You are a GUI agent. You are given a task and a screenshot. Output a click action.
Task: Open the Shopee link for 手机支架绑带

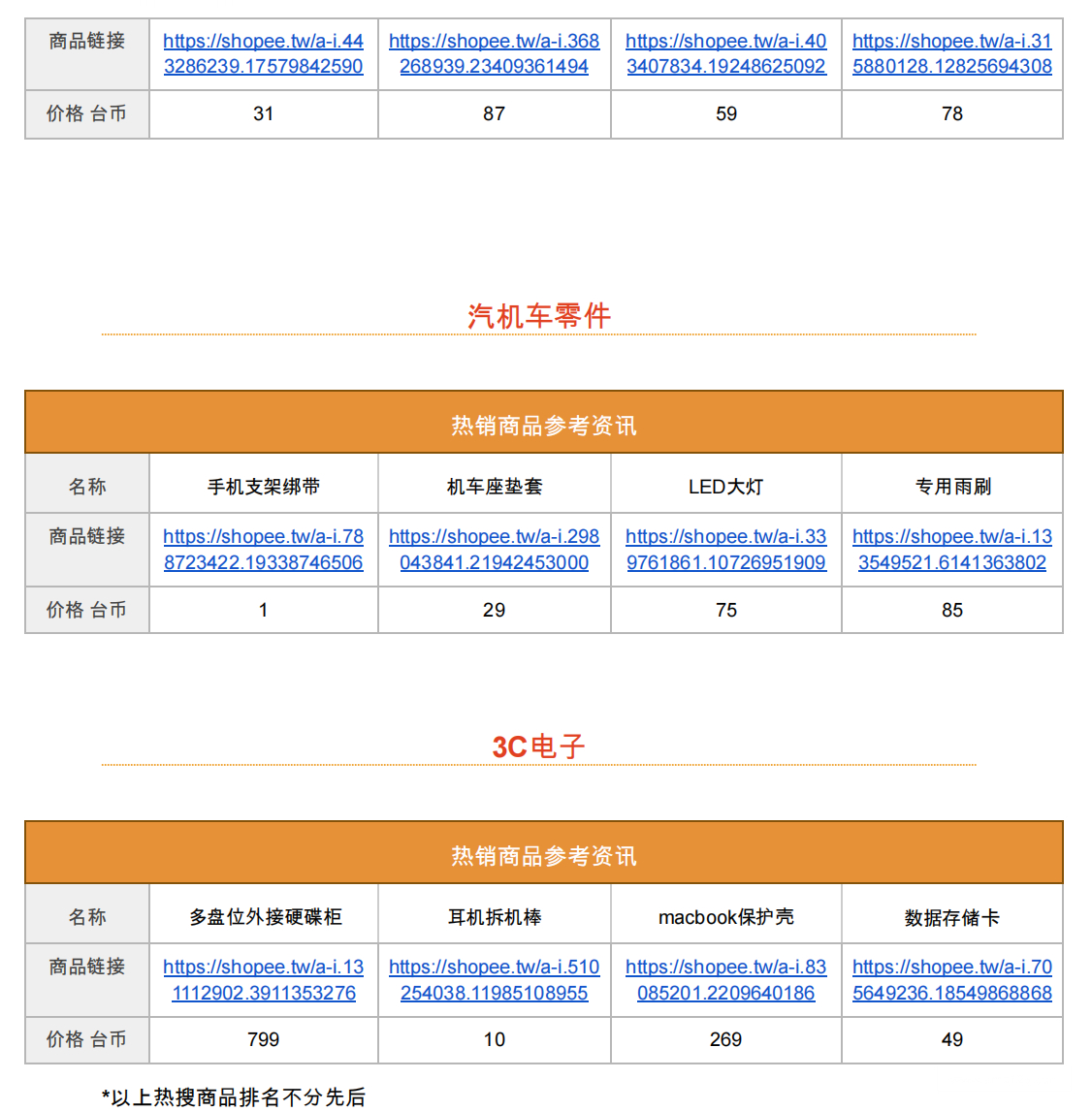click(x=262, y=549)
